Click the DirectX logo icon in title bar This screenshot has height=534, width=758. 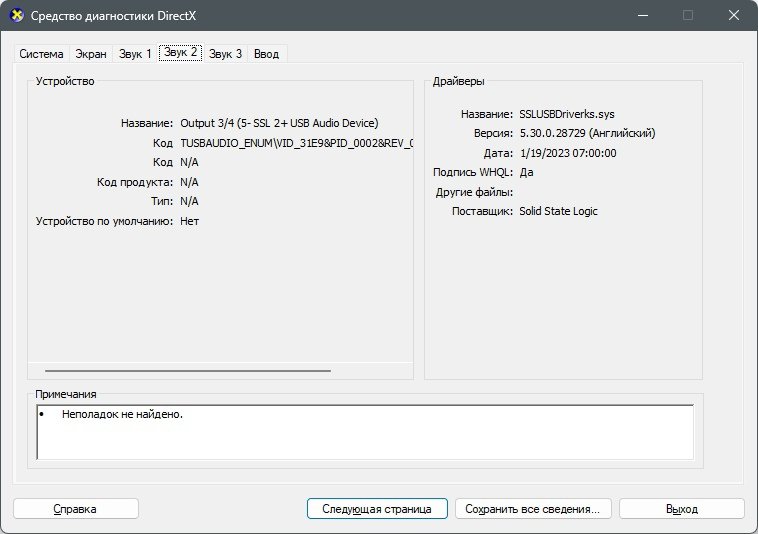[16, 15]
